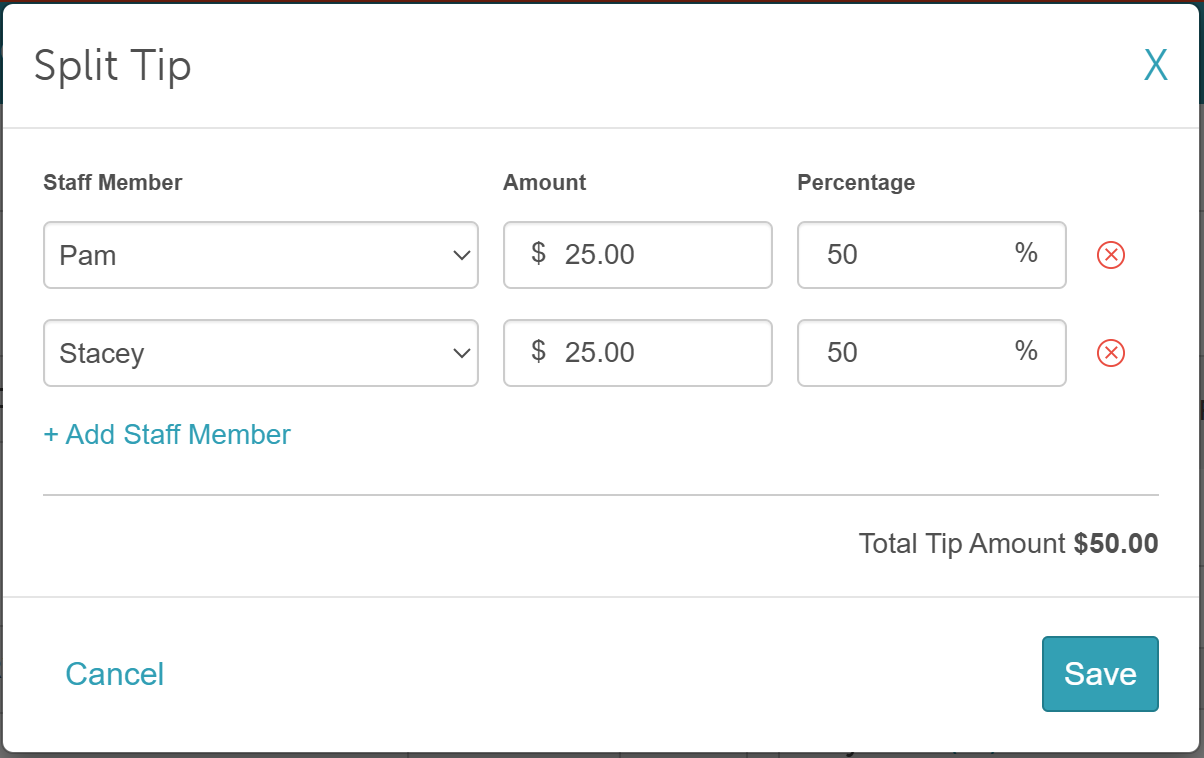Expand the Stacey staff member dropdown
This screenshot has width=1204, height=758.
(261, 353)
